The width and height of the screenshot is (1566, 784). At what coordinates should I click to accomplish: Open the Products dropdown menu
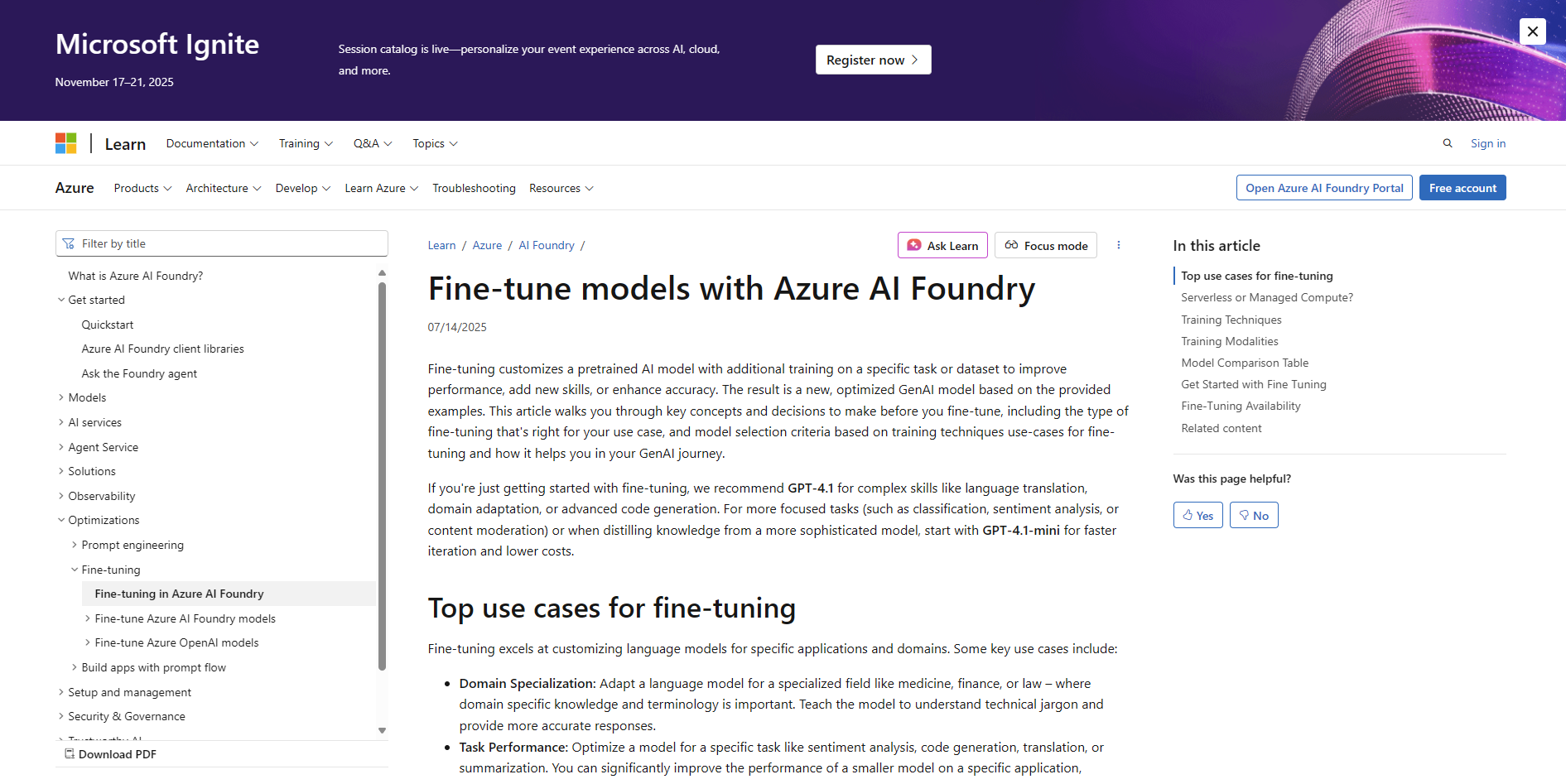[142, 188]
